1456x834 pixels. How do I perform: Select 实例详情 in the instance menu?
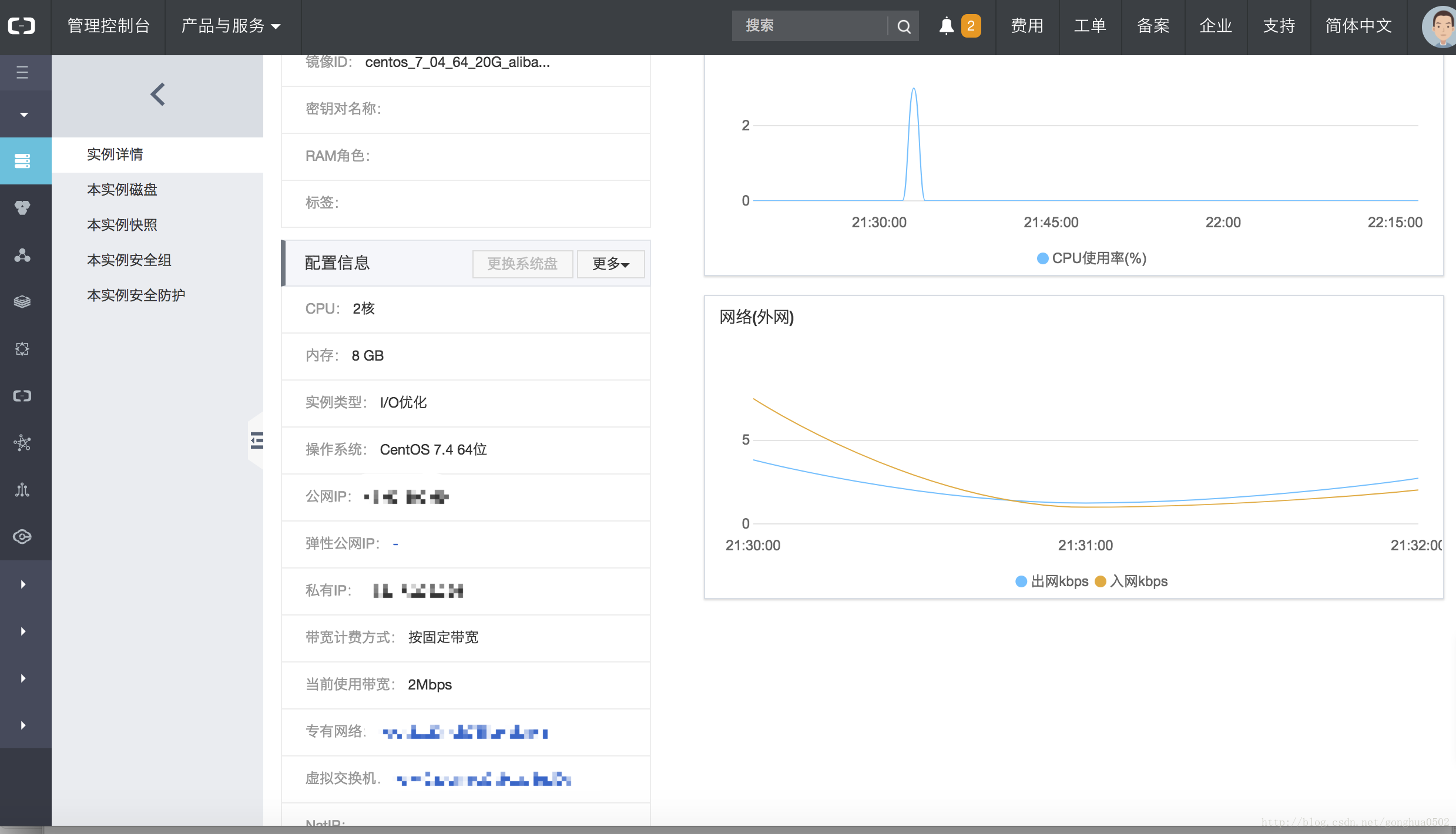(x=157, y=154)
